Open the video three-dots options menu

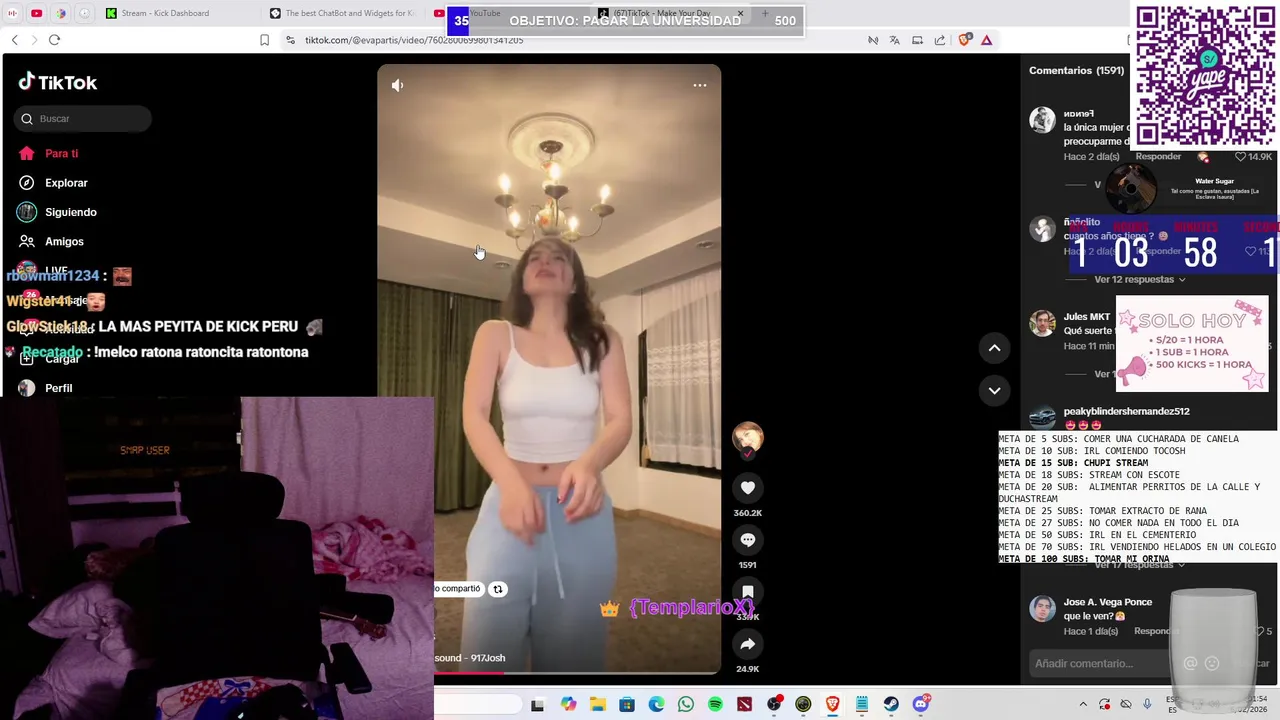[700, 85]
